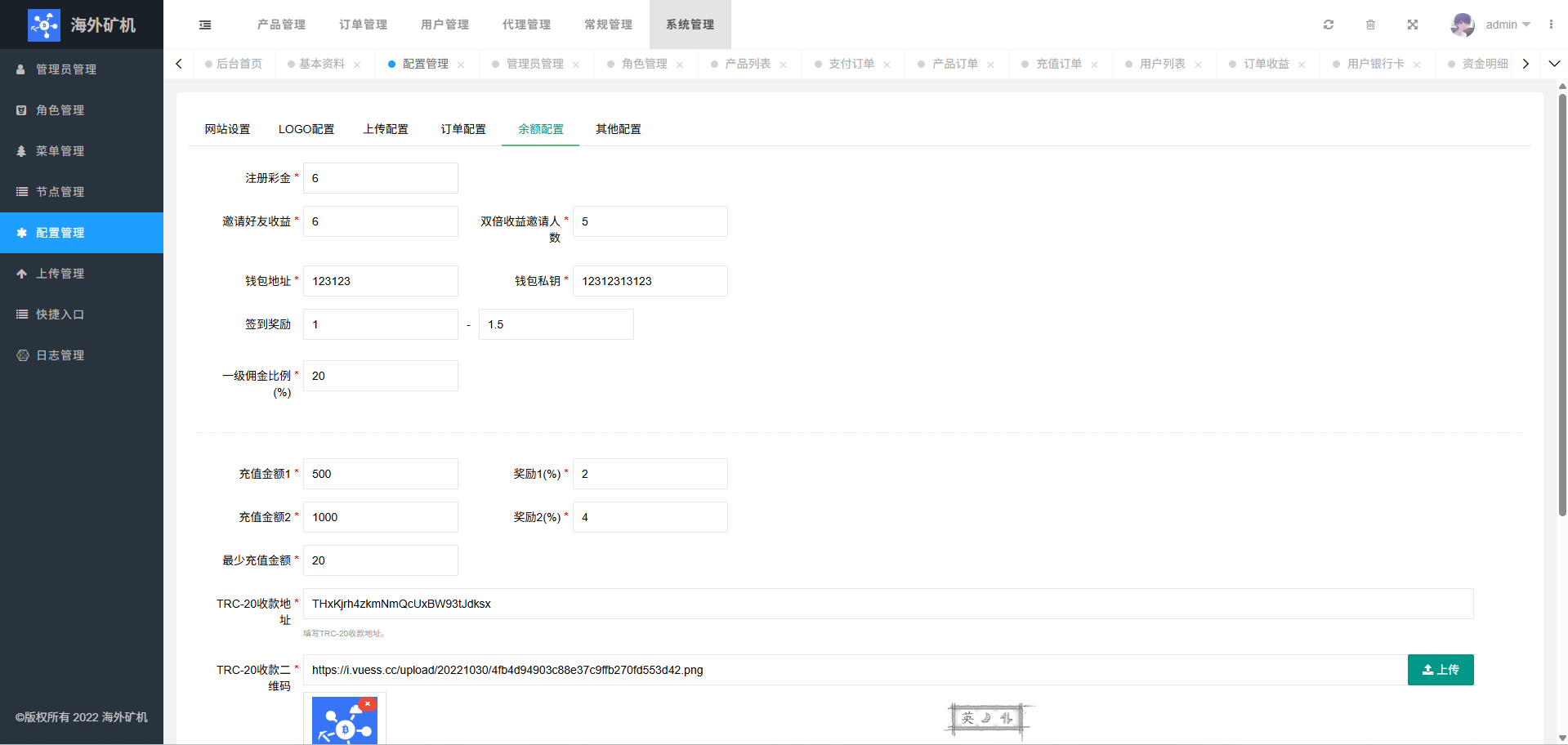Go to 日志管理 in the sidebar
The image size is (1568, 745).
coord(60,355)
